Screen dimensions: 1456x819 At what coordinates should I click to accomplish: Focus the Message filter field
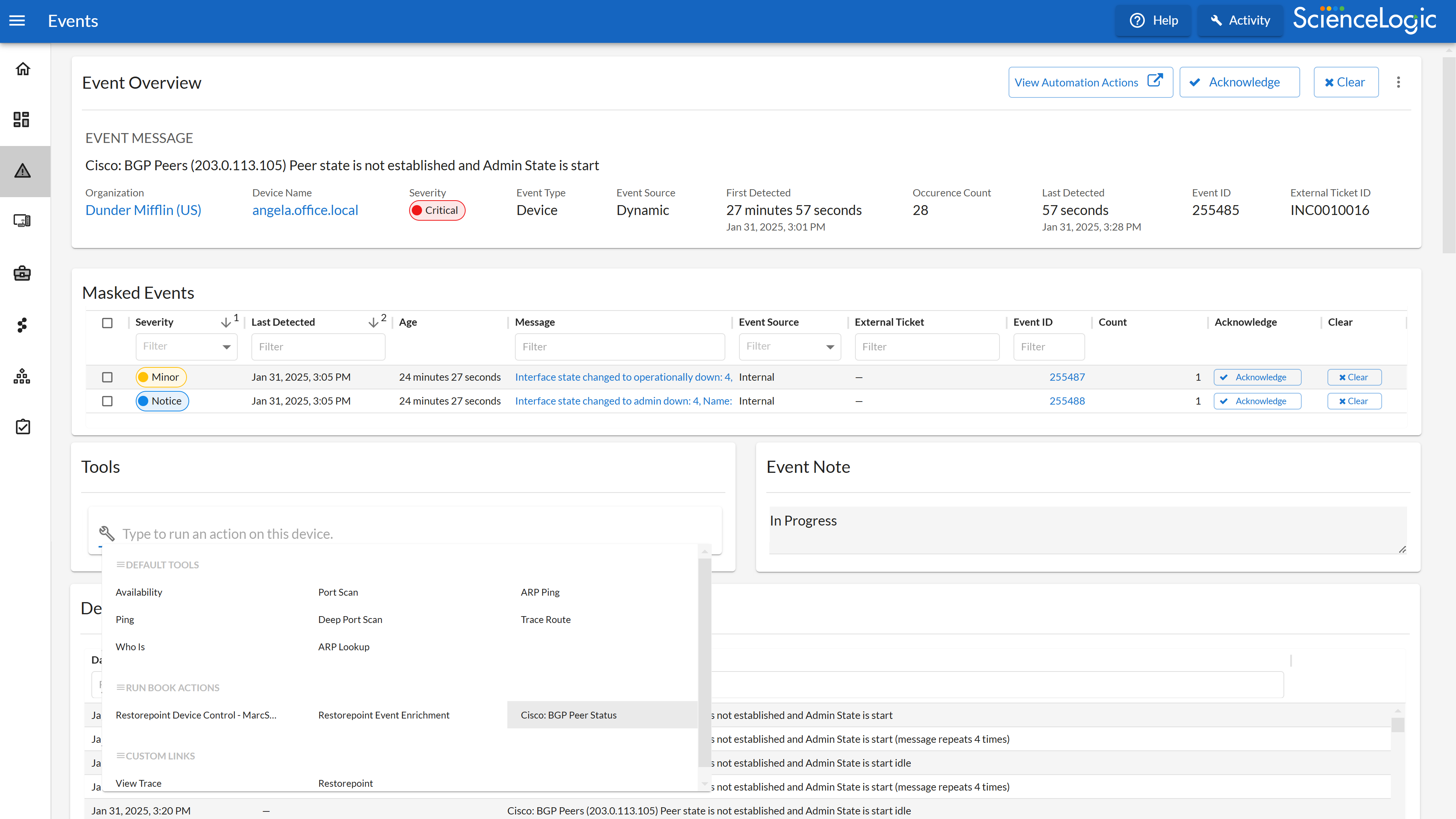click(620, 347)
